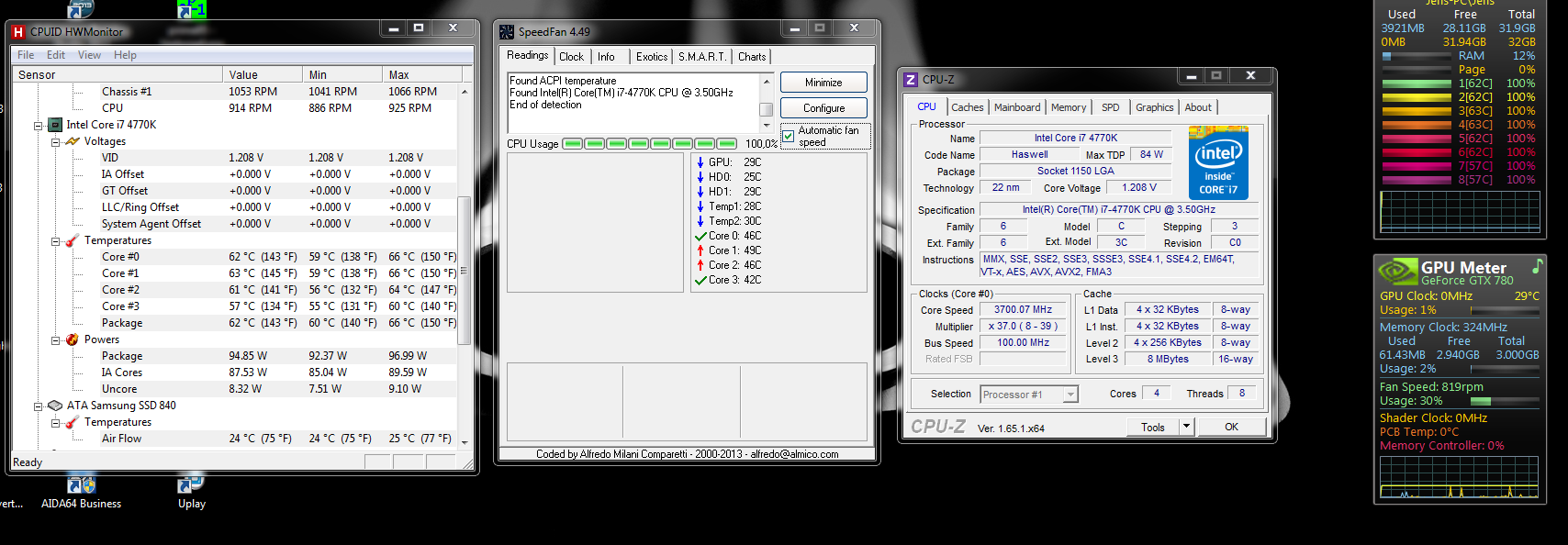
Task: Switch to the Caches tab in CPU-Z
Action: pos(967,107)
